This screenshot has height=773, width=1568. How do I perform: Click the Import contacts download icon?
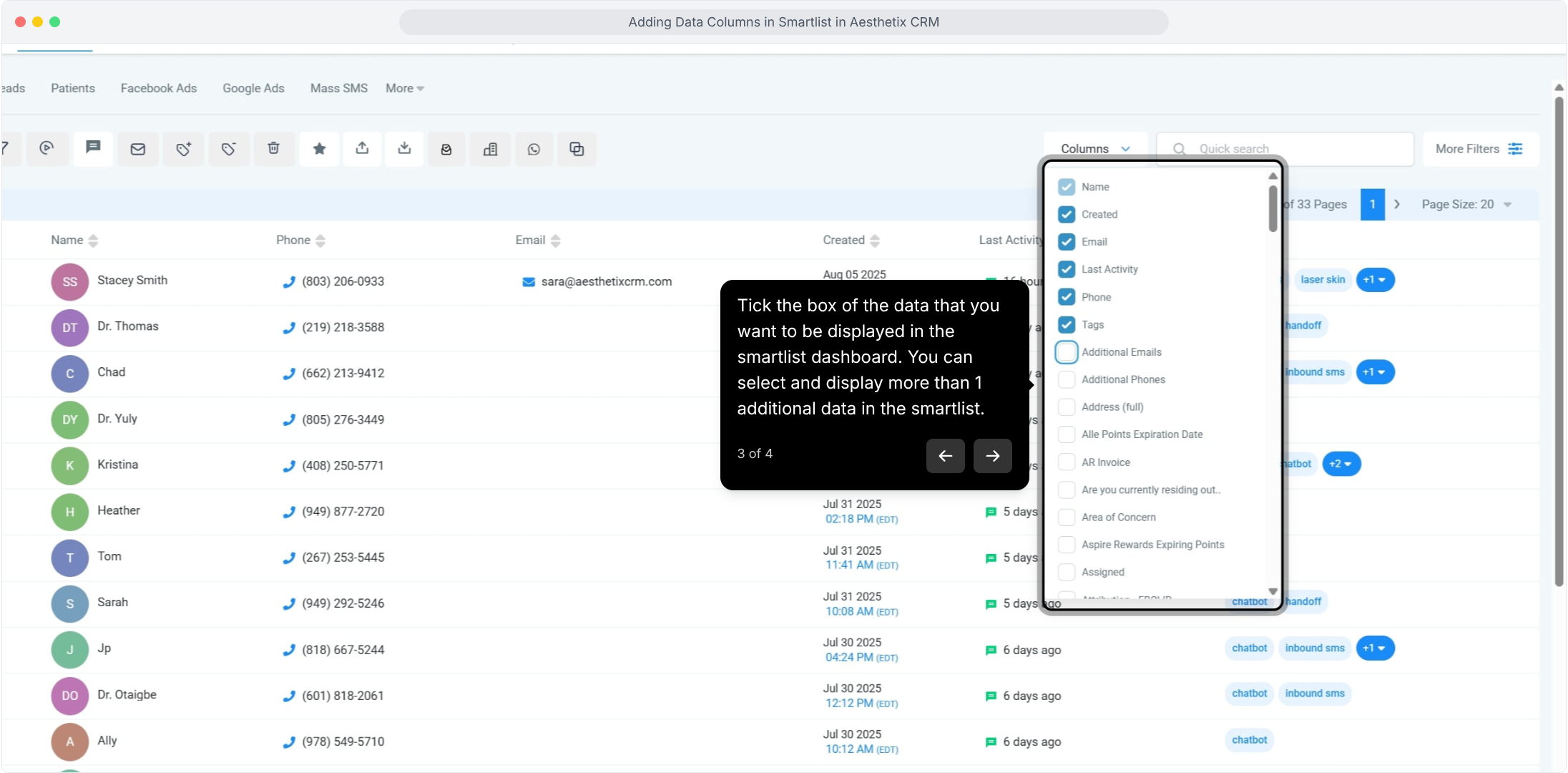click(405, 149)
